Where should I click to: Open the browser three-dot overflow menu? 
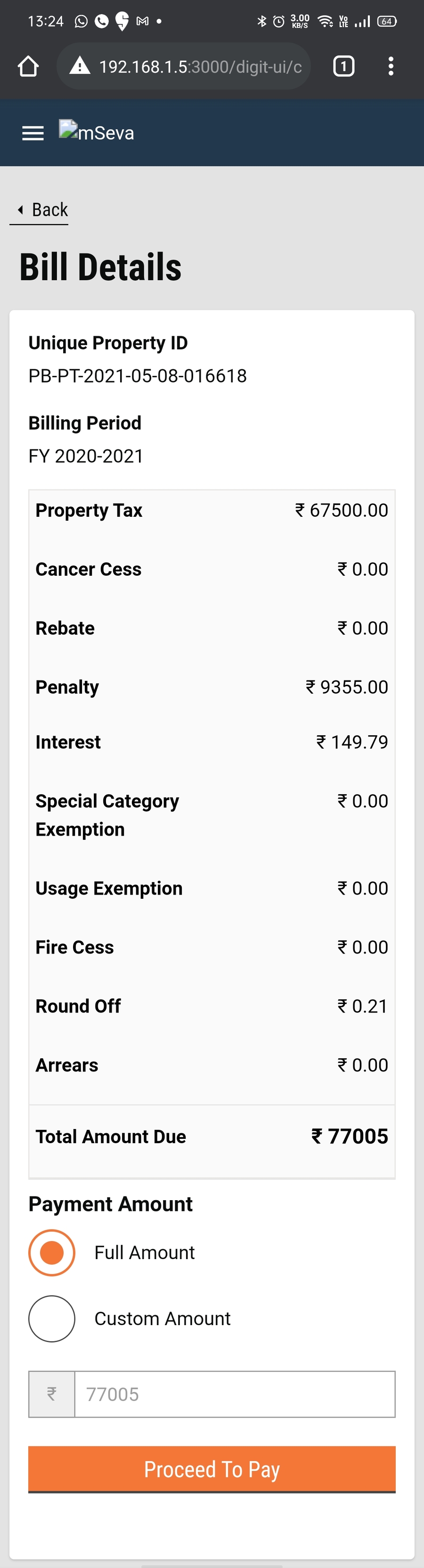click(391, 66)
